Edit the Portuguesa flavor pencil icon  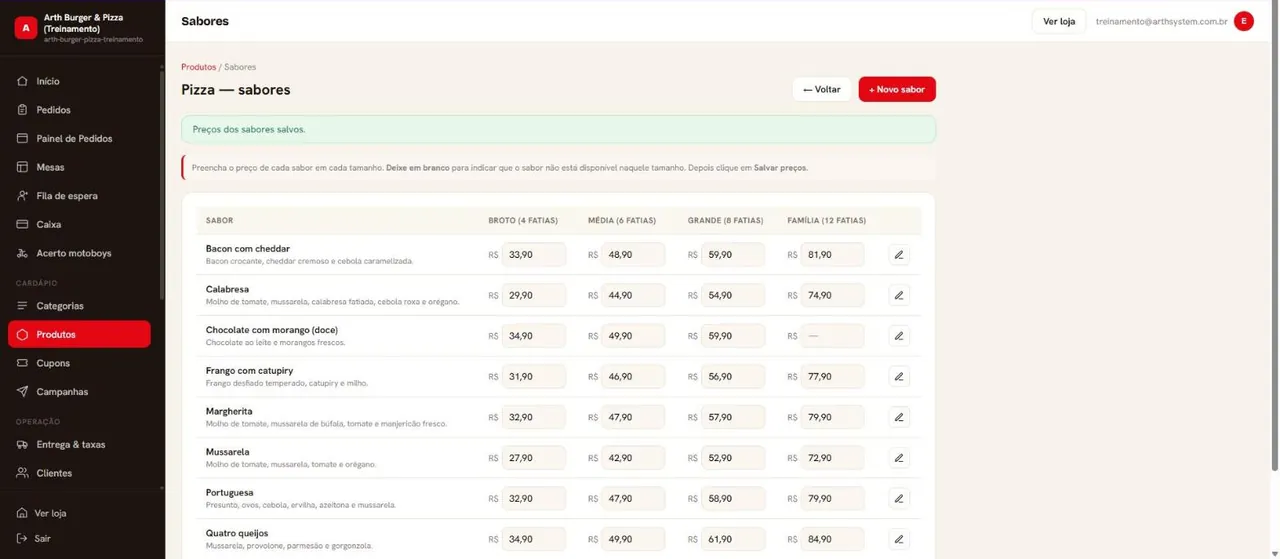(x=899, y=498)
